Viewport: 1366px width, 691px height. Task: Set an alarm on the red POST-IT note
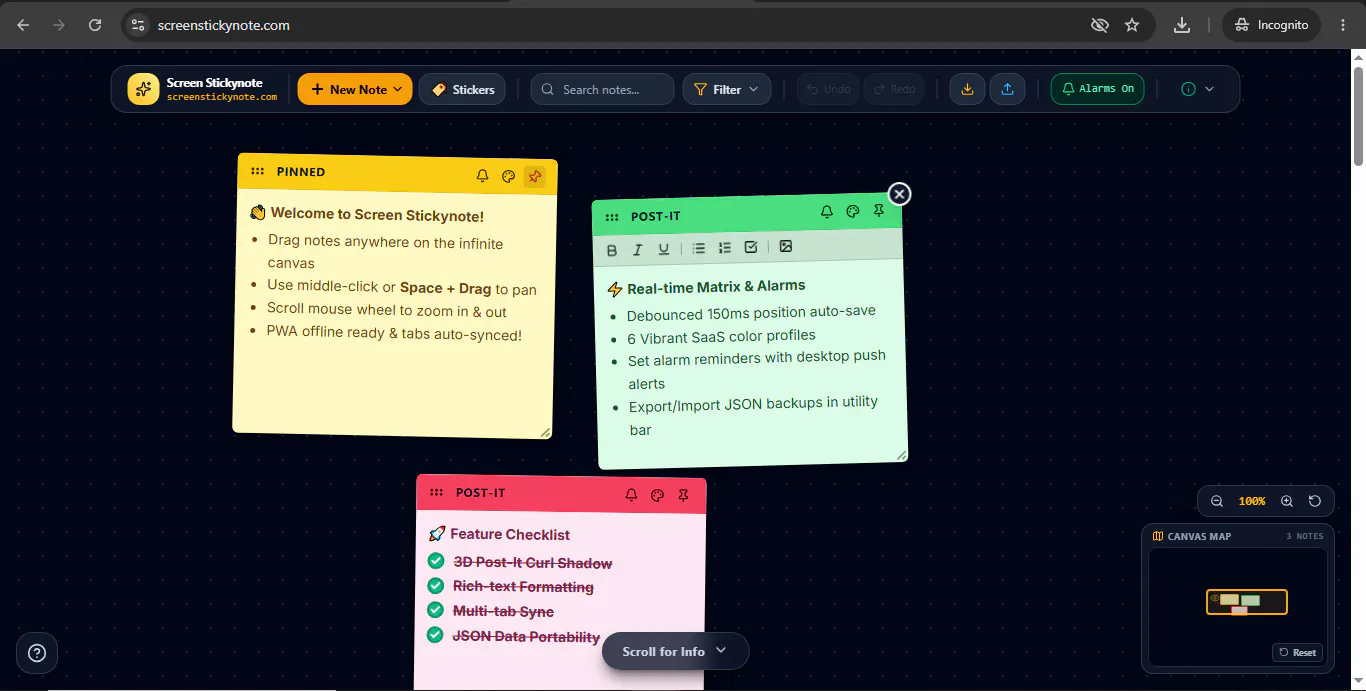coord(631,495)
